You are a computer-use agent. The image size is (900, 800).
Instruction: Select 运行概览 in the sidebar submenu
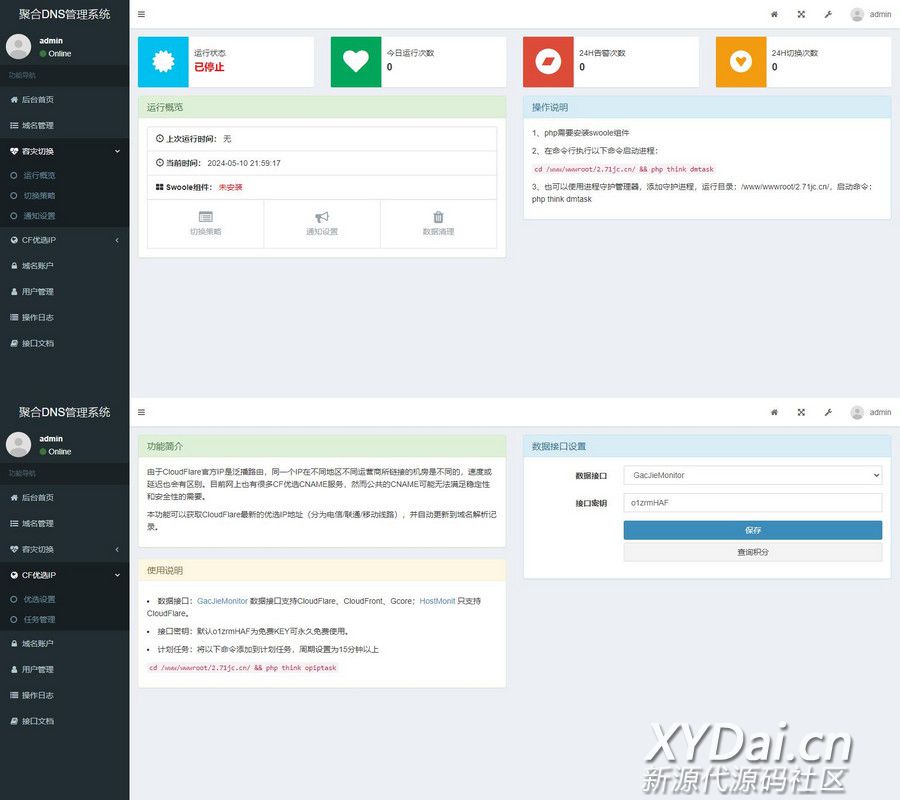(40, 176)
